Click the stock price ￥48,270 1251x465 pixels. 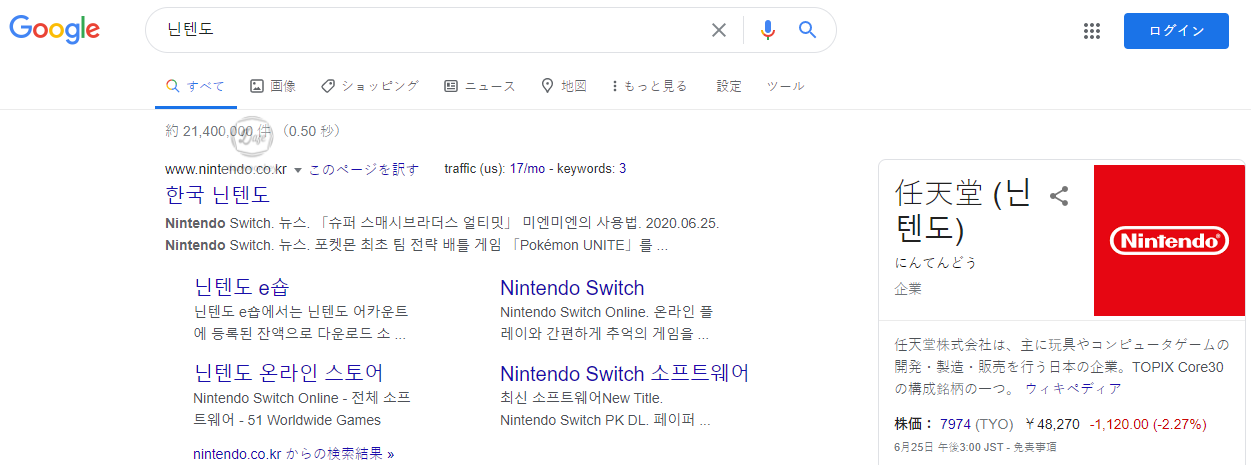[1053, 424]
